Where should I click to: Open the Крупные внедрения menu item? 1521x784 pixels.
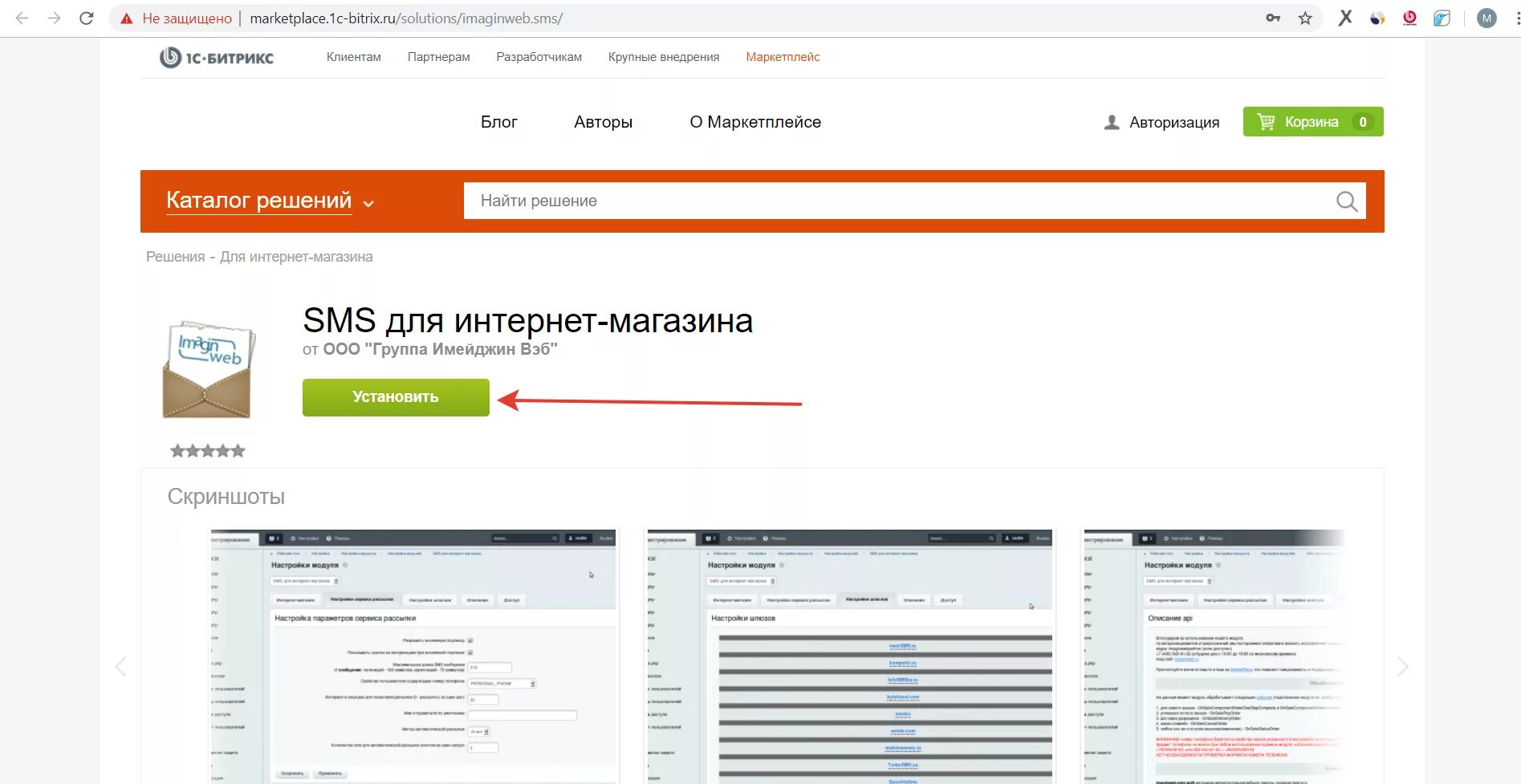click(664, 57)
